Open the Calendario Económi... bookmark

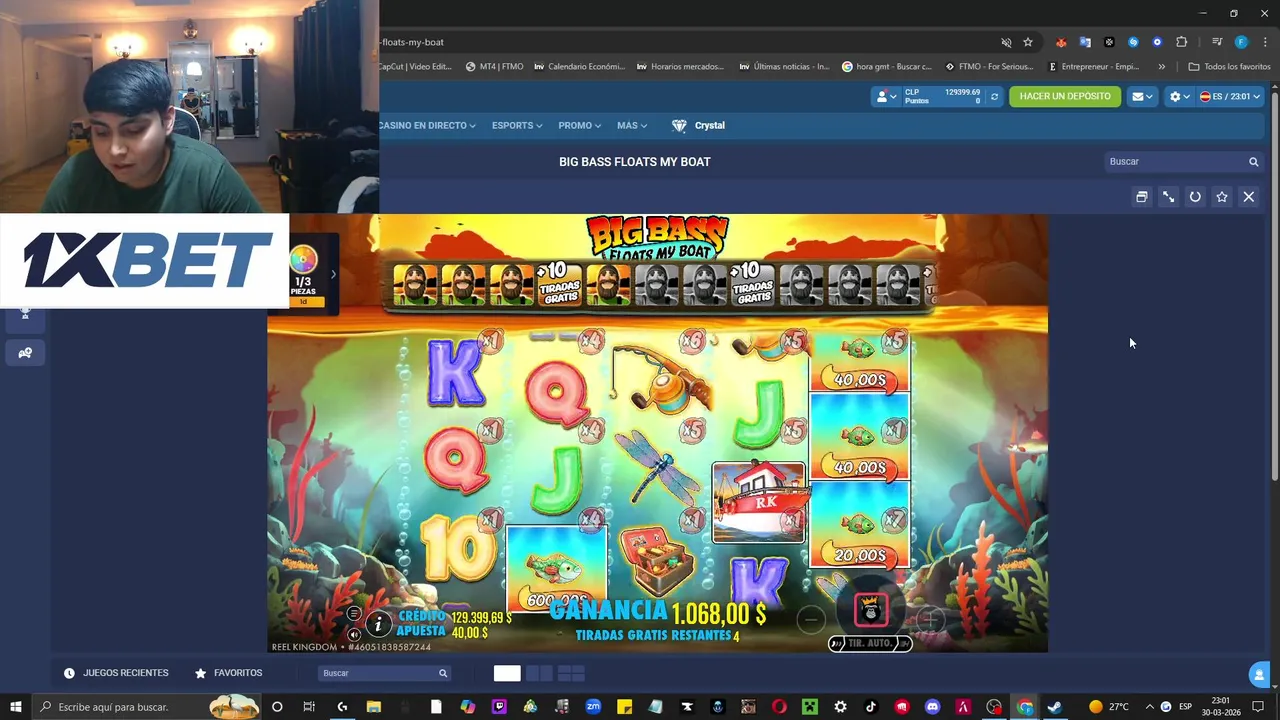tap(579, 67)
